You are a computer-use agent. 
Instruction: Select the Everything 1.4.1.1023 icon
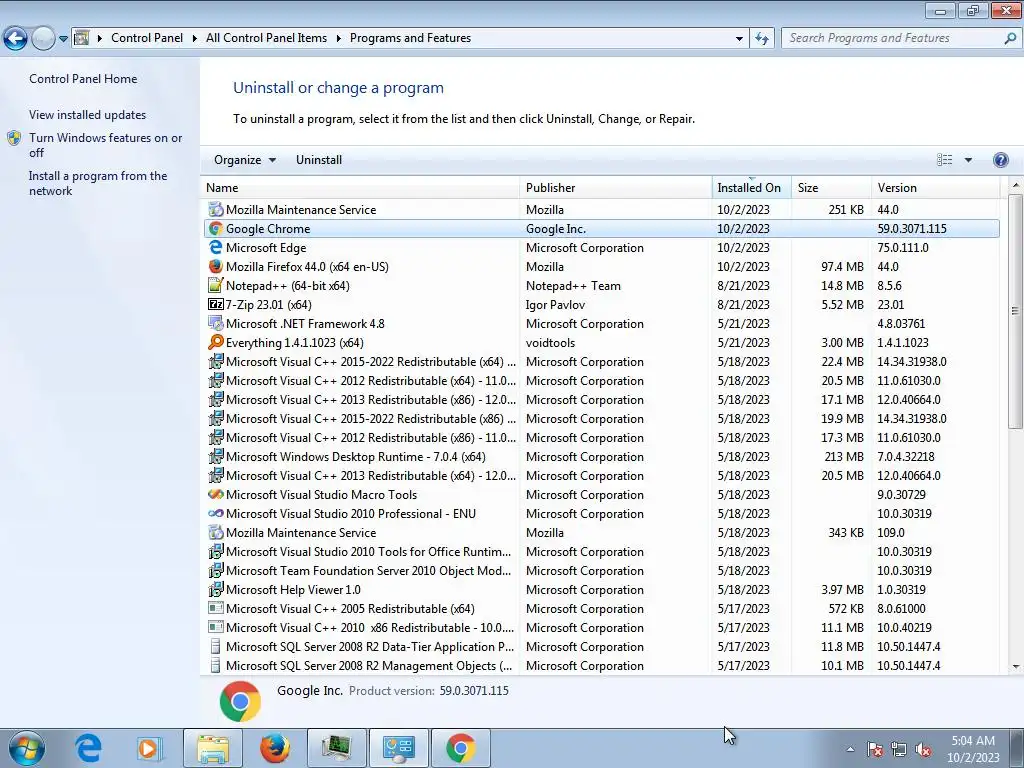pyautogui.click(x=216, y=342)
